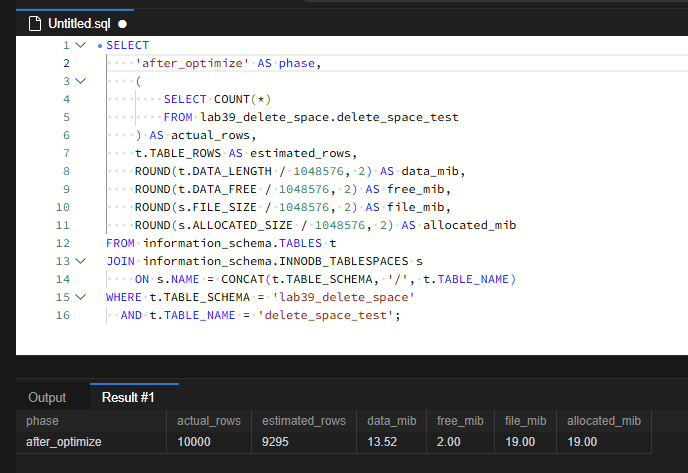Place cursor on 'after_optimize' string literal
Viewport: 688px width, 473px height.
192,63
